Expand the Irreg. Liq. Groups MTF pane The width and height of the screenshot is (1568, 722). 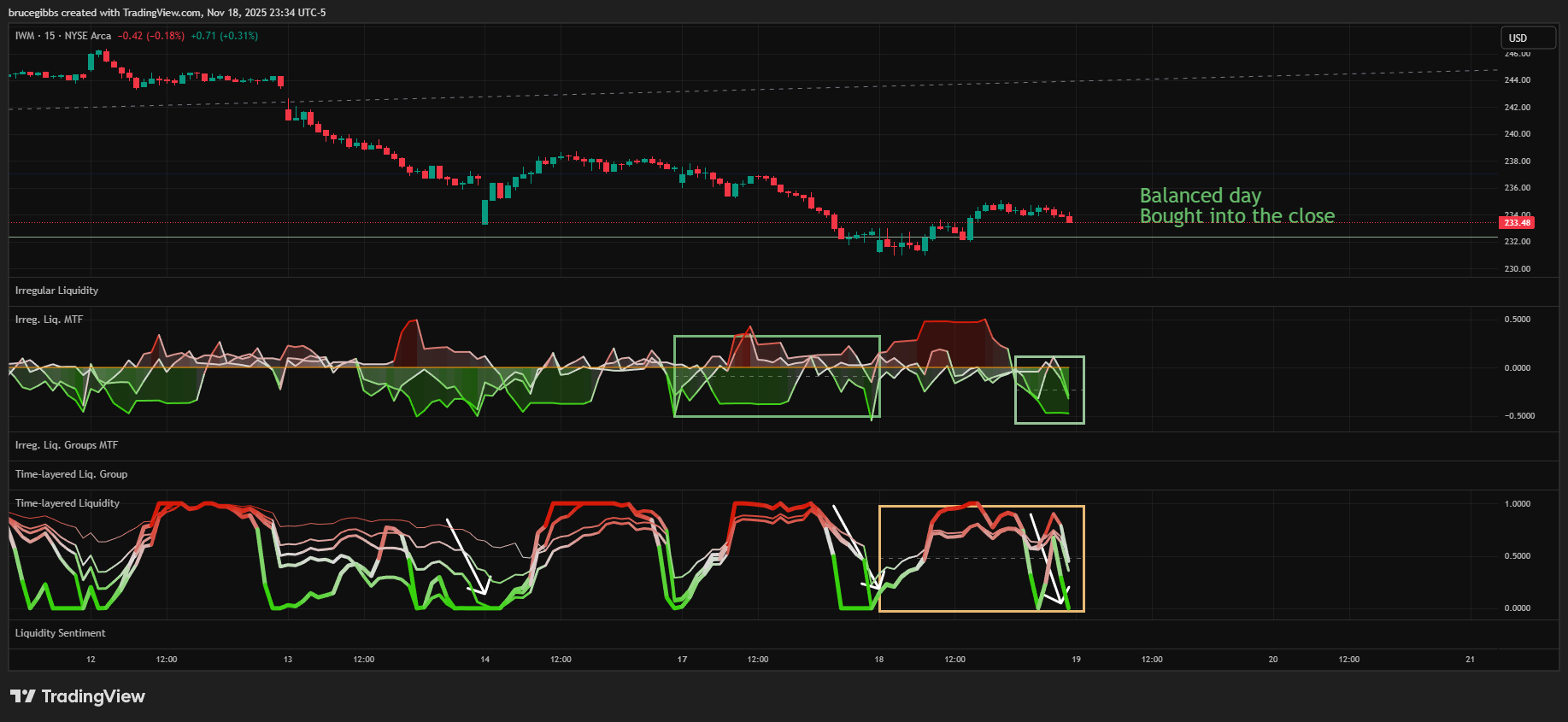[67, 445]
